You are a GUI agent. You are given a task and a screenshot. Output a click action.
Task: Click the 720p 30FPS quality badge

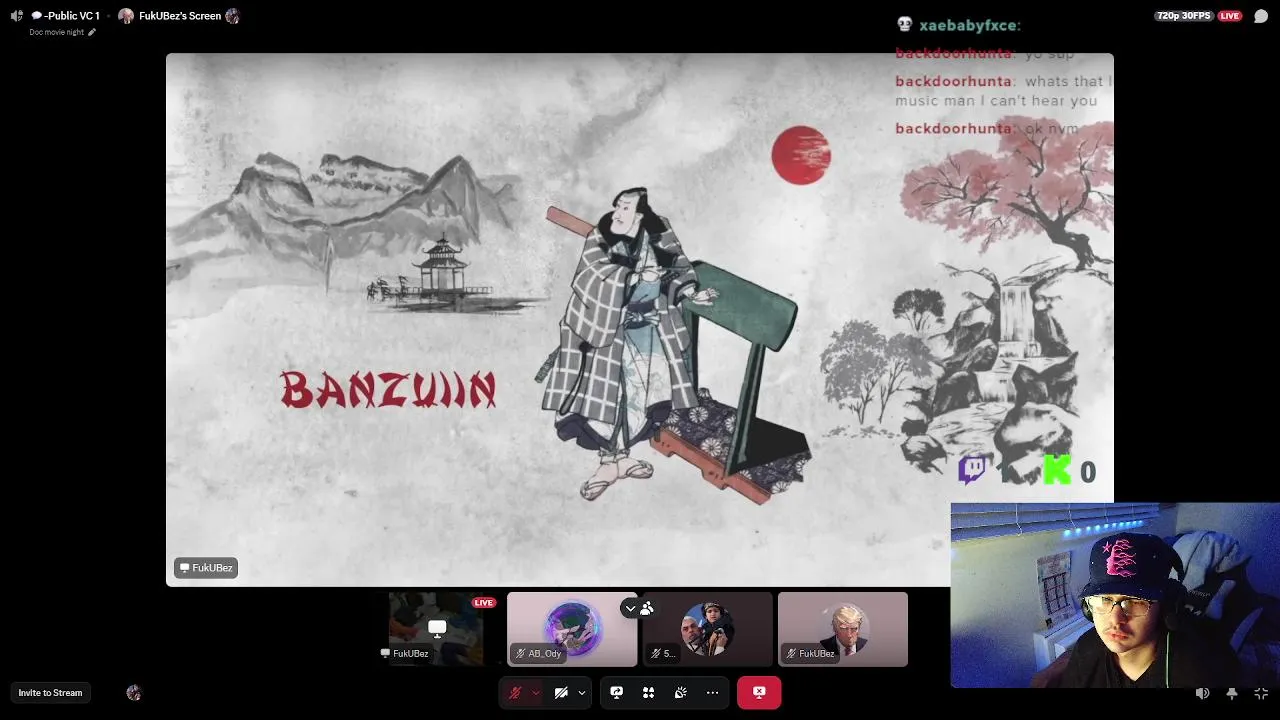tap(1184, 16)
